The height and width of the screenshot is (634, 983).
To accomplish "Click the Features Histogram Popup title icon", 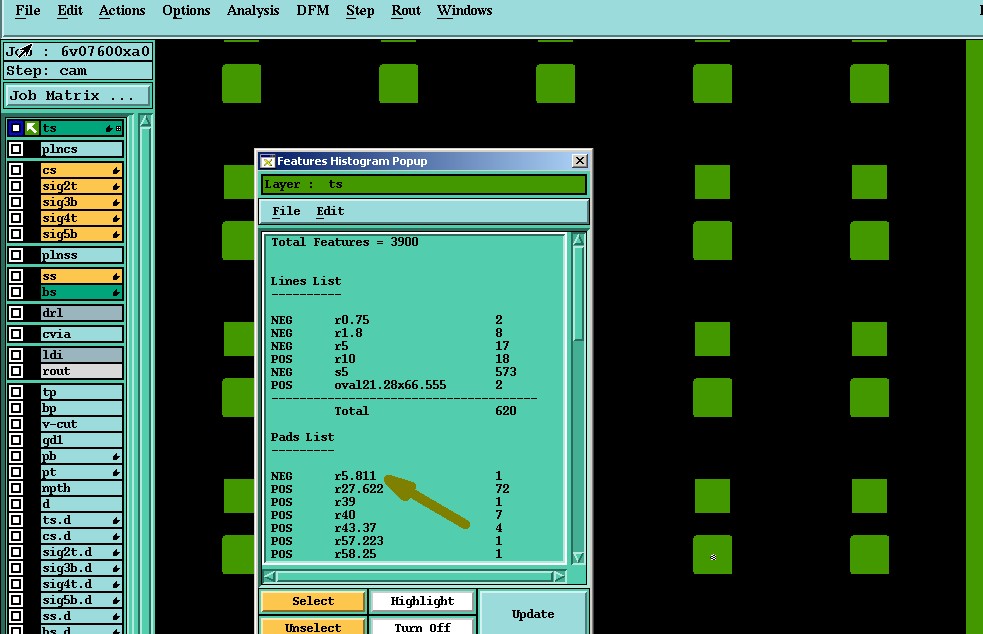I will pos(268,161).
